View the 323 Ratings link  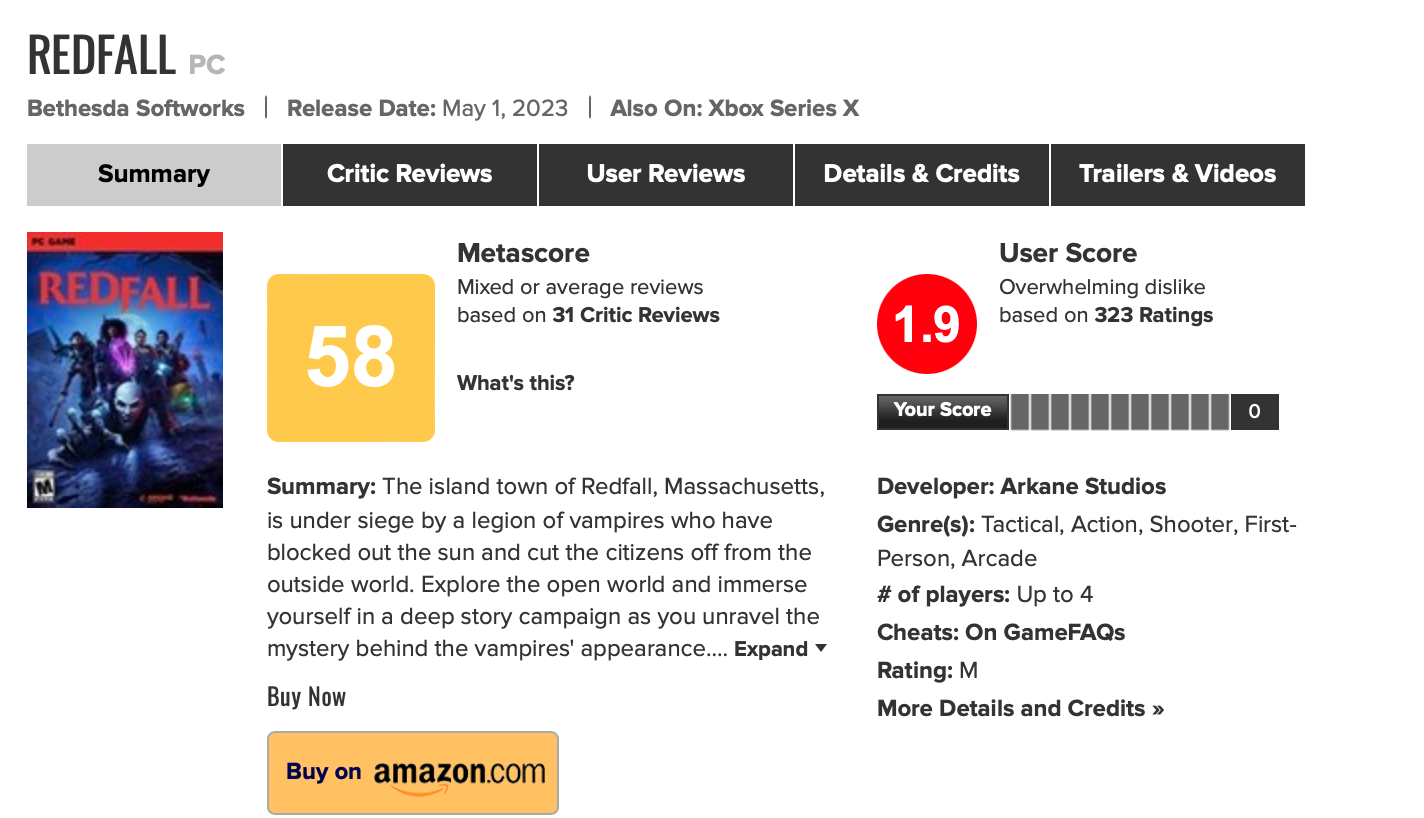[1154, 315]
